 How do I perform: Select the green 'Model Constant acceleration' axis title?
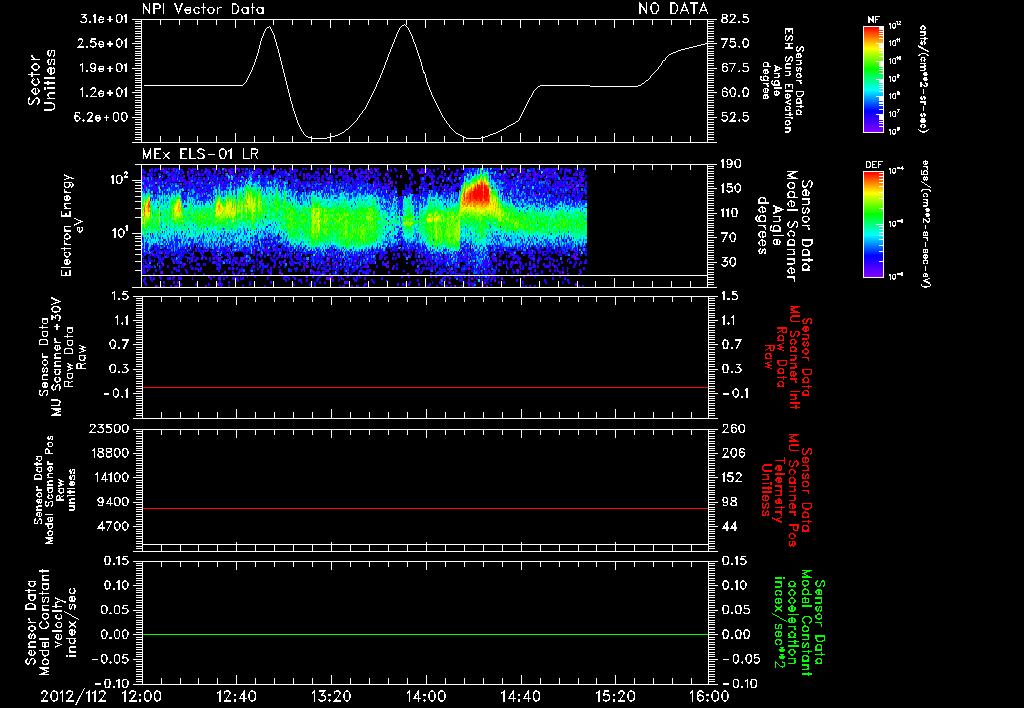799,622
